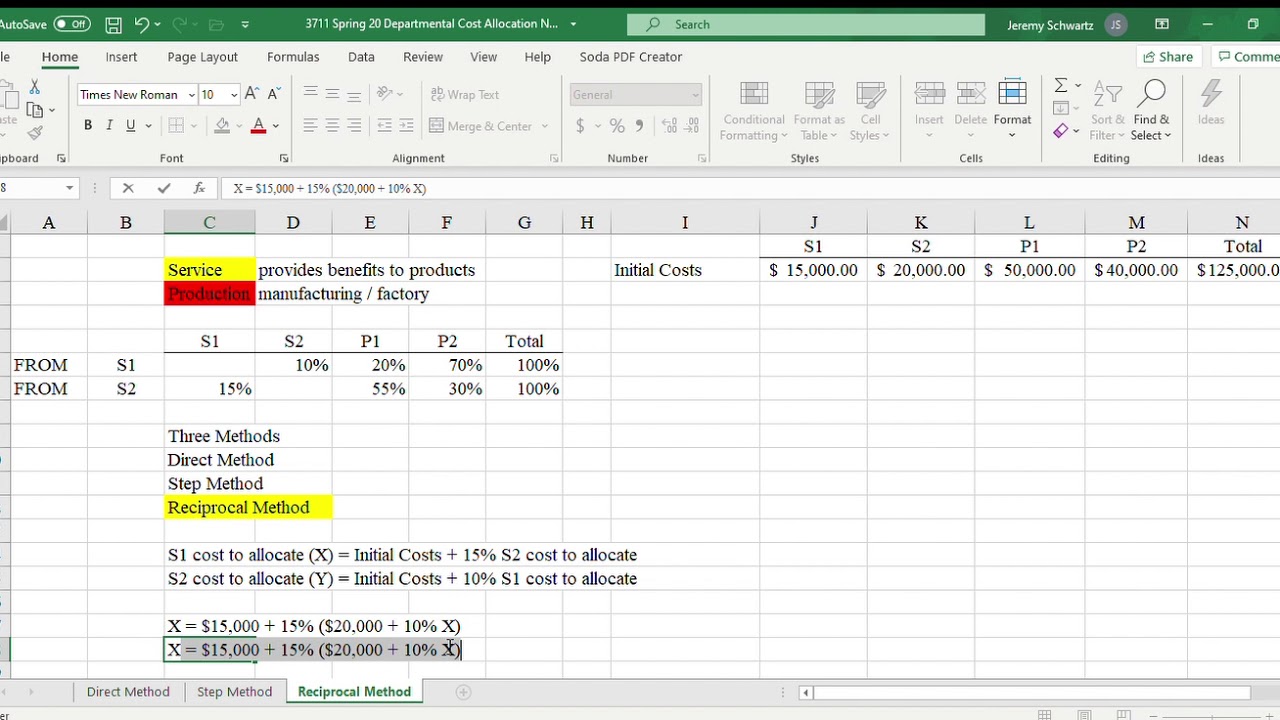Screen dimensions: 1280x720
Task: Click the AutoSum sigma icon
Action: click(1061, 86)
